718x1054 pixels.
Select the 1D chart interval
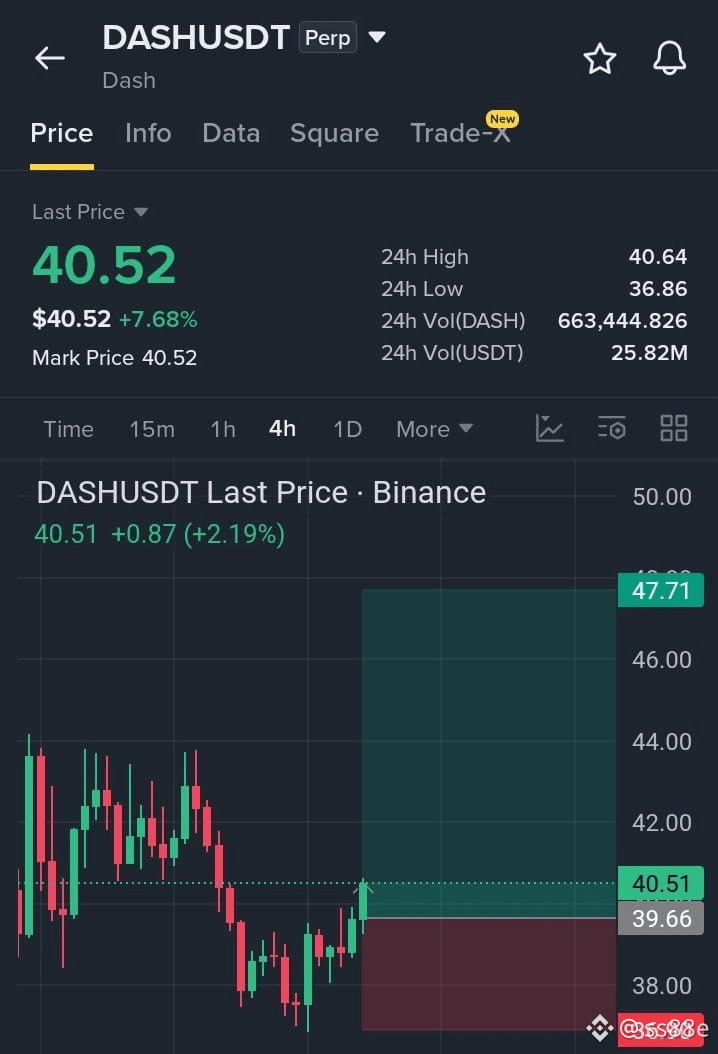tap(348, 429)
